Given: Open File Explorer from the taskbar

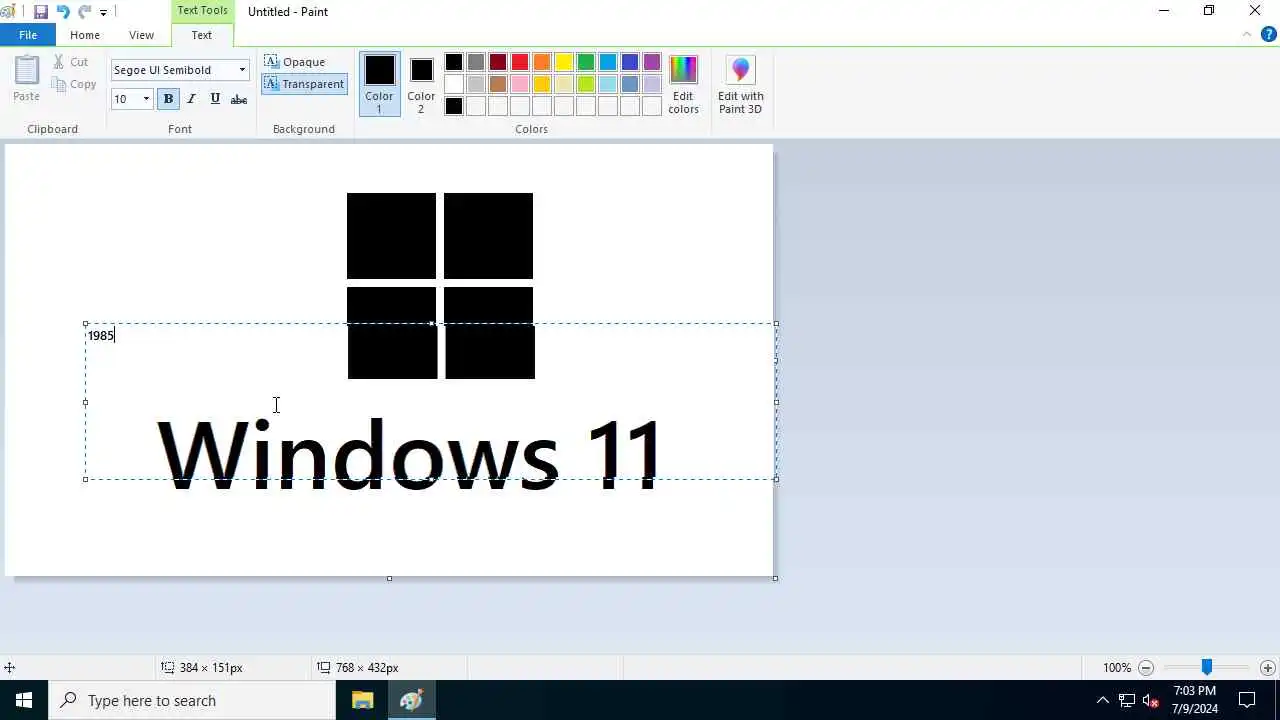Looking at the screenshot, I should coord(362,700).
